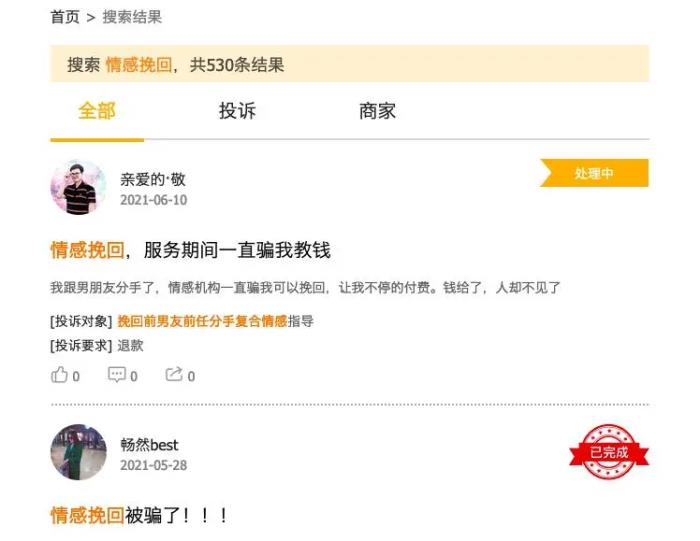Click username 畅然best
700x541 pixels.
pyautogui.click(x=149, y=445)
